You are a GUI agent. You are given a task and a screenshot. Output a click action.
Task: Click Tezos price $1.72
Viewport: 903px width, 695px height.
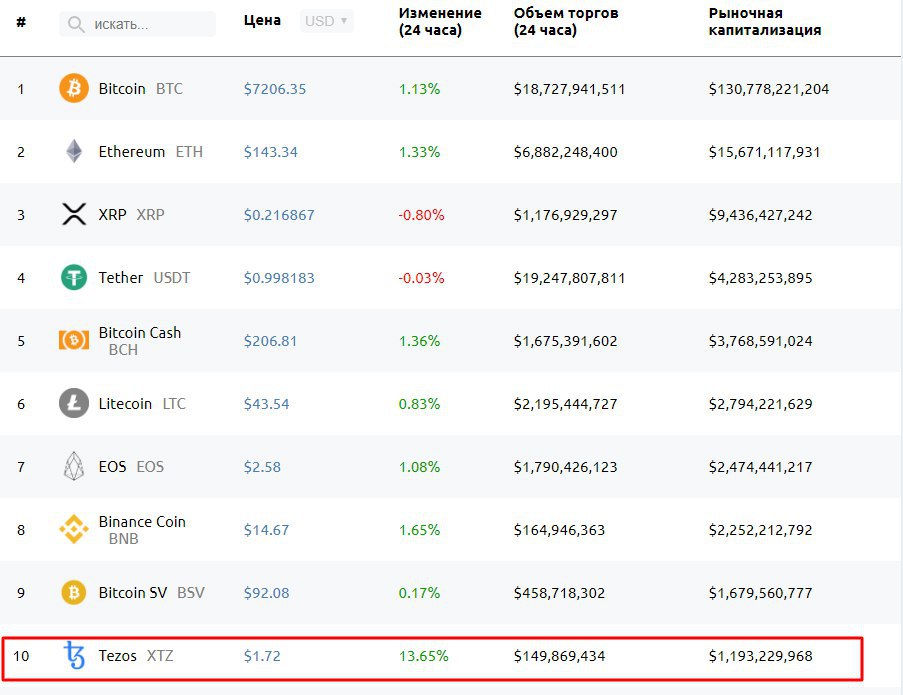pos(262,656)
